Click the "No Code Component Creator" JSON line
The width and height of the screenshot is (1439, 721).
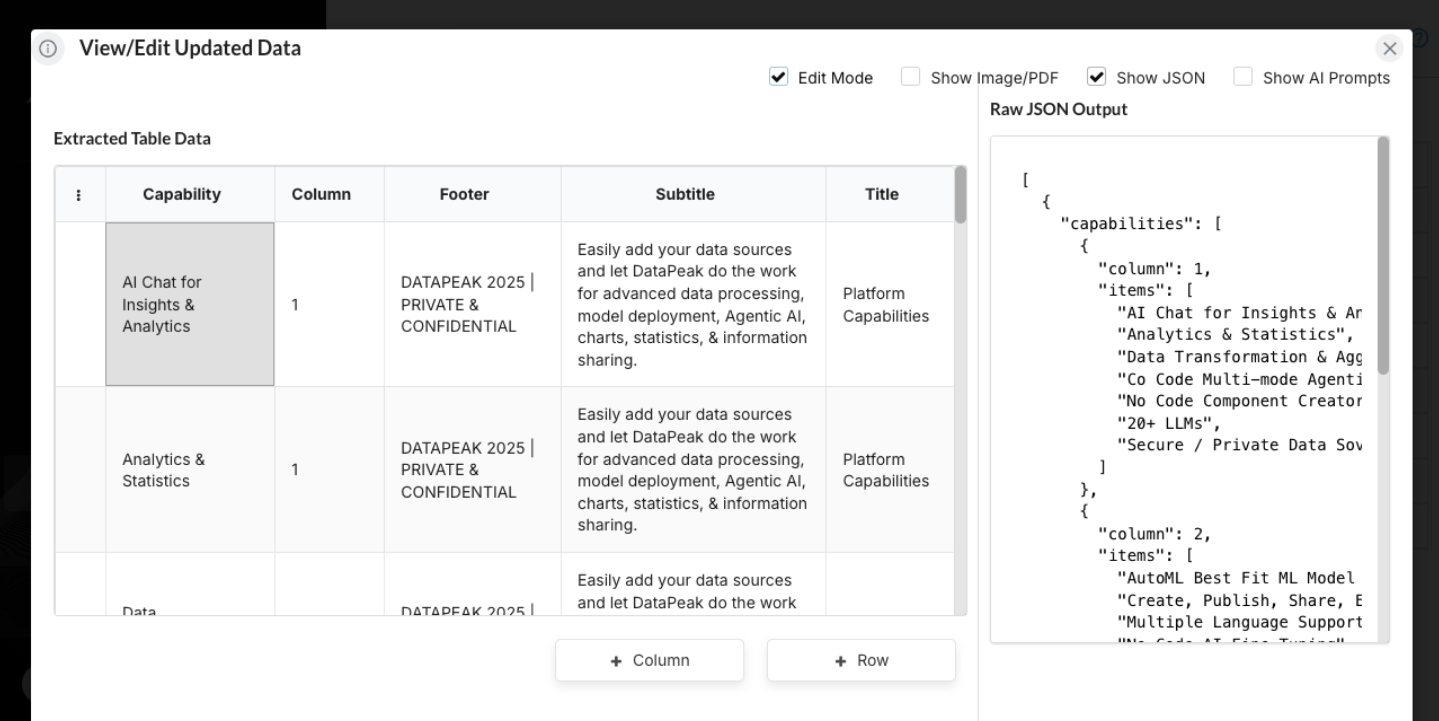(x=1240, y=401)
